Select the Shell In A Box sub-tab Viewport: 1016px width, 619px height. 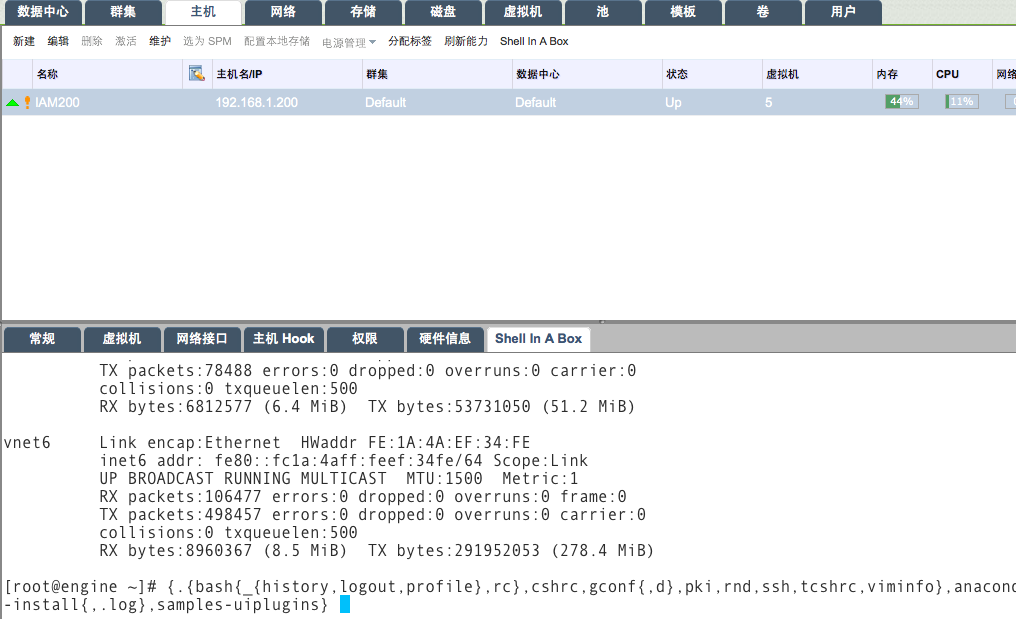(538, 339)
